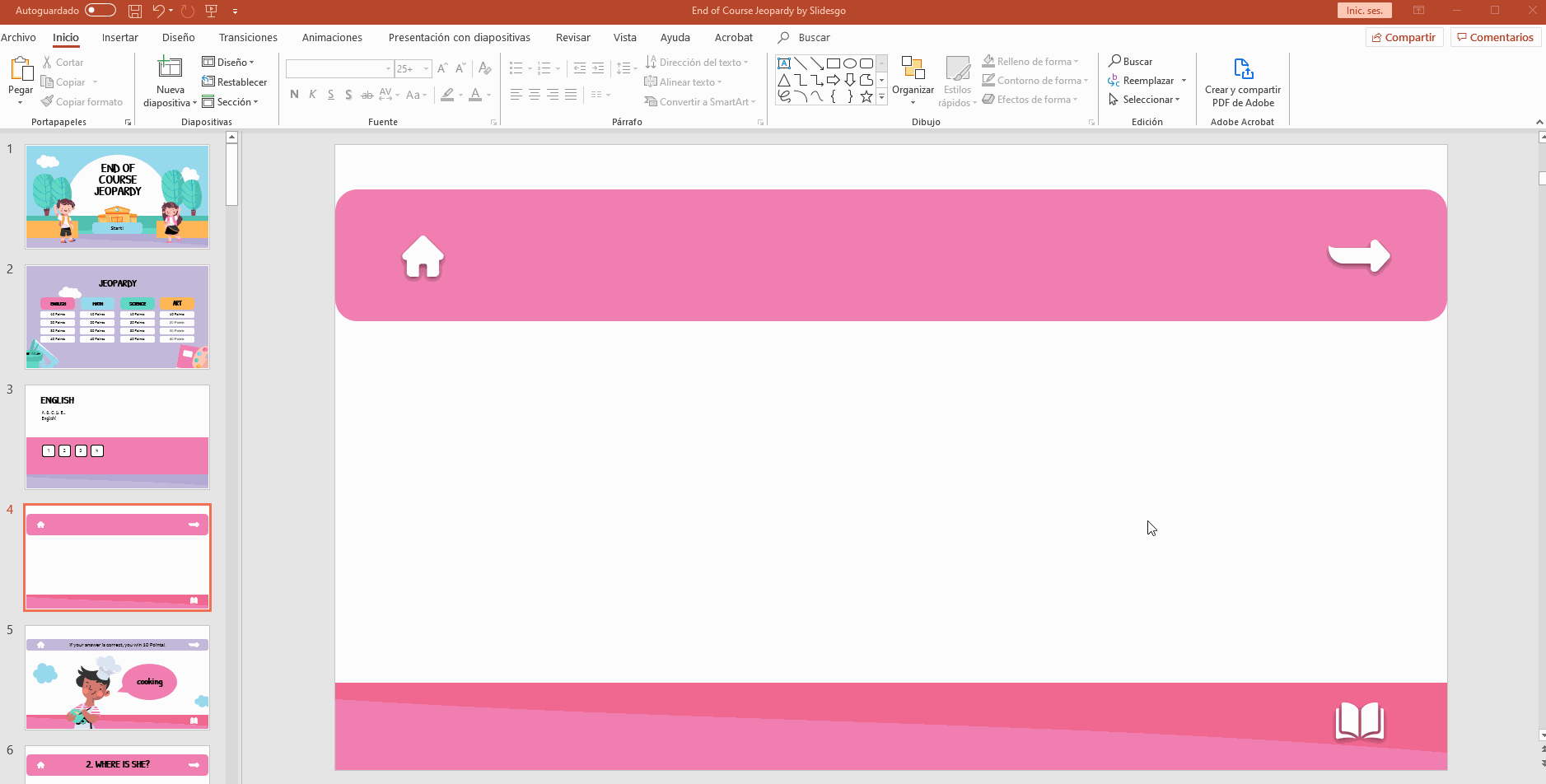Toggle strikethrough abc formatting
This screenshot has height=784, width=1546.
pos(367,95)
